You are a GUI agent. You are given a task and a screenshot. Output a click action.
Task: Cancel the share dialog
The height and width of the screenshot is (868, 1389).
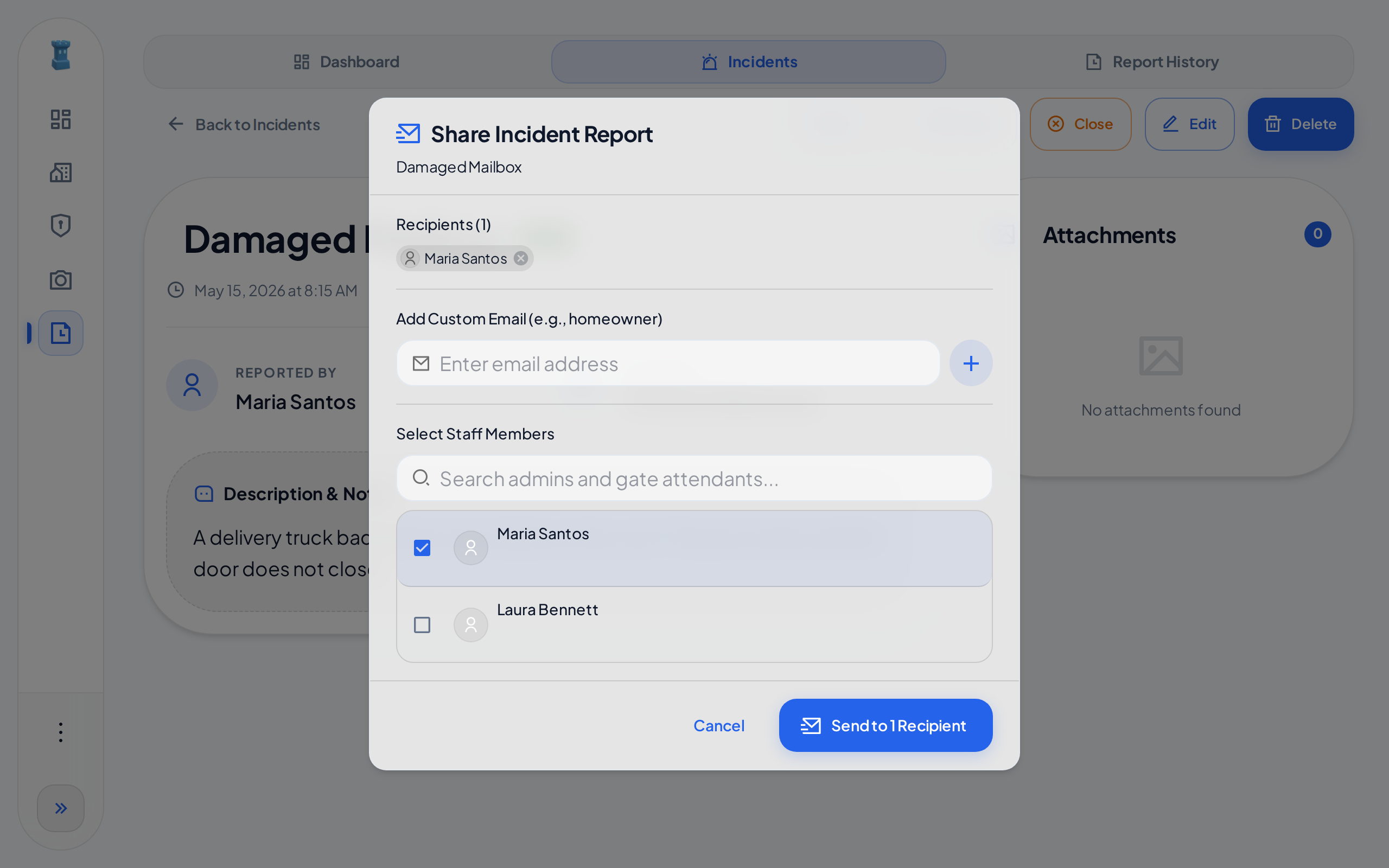[718, 726]
